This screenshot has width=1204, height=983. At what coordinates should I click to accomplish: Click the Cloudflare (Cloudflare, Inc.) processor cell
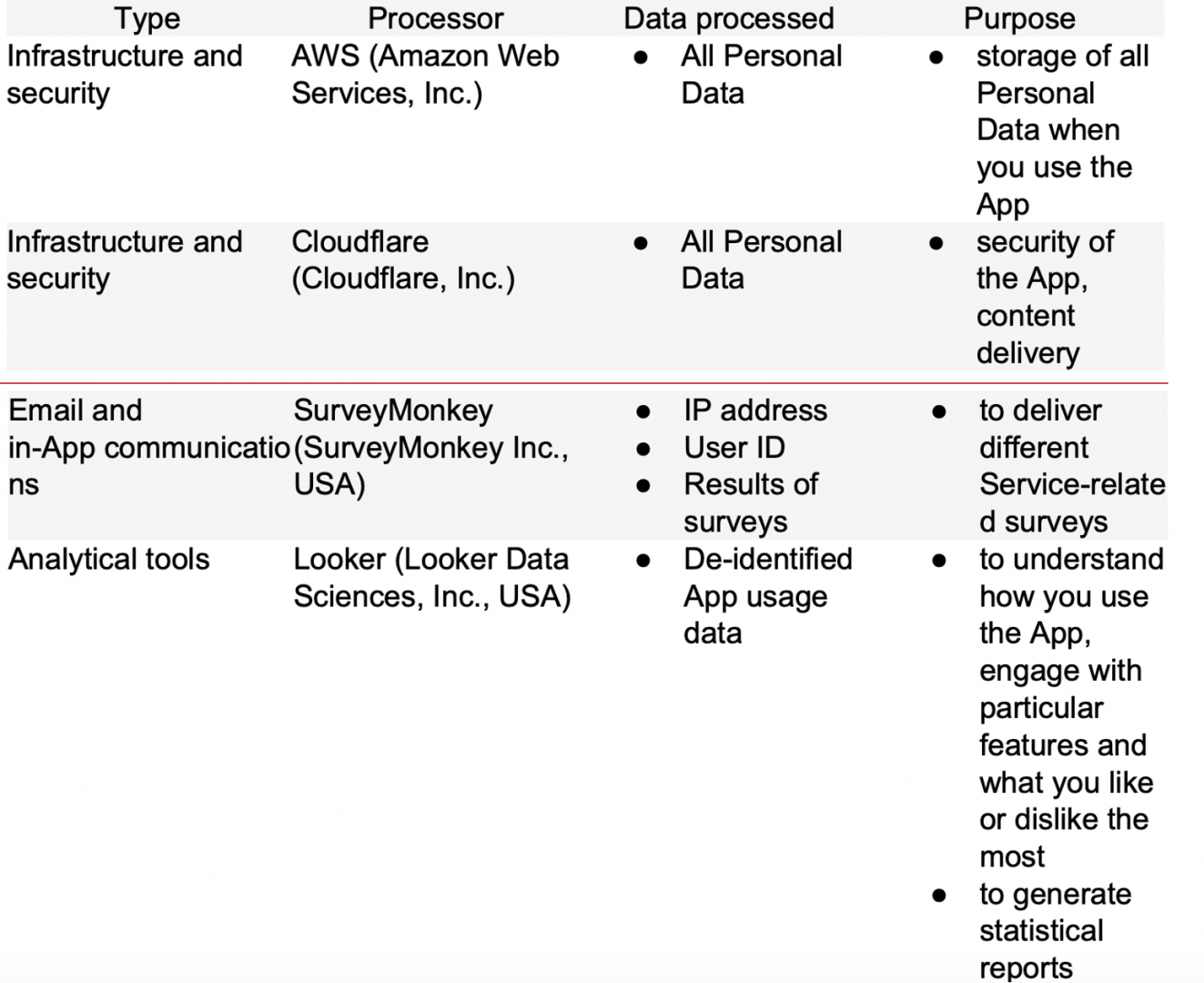(402, 260)
